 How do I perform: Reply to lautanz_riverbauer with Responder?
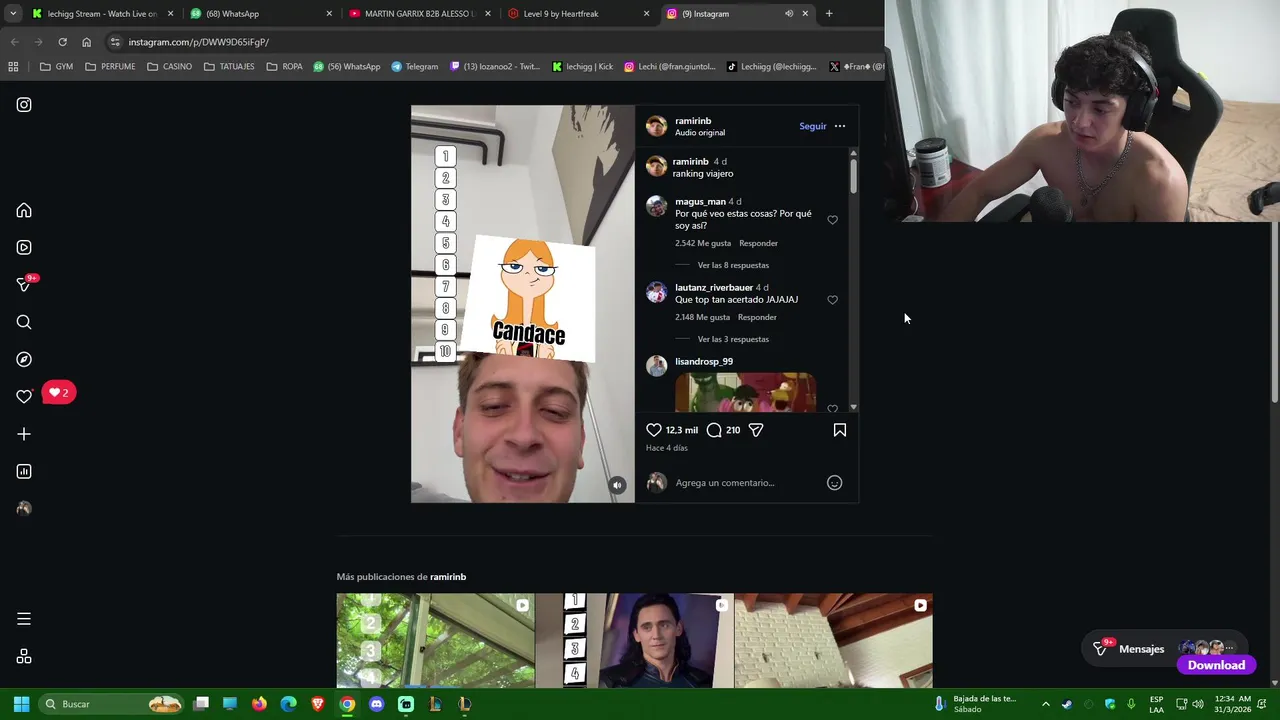click(x=757, y=317)
